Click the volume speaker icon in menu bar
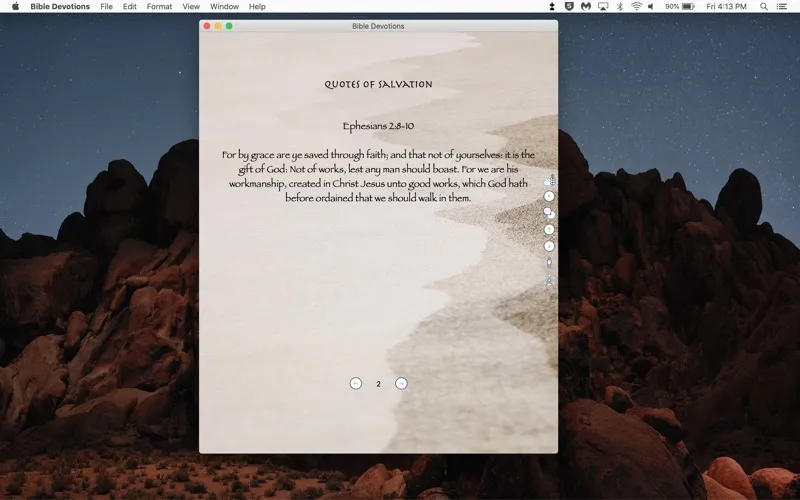This screenshot has height=500, width=800. click(651, 7)
